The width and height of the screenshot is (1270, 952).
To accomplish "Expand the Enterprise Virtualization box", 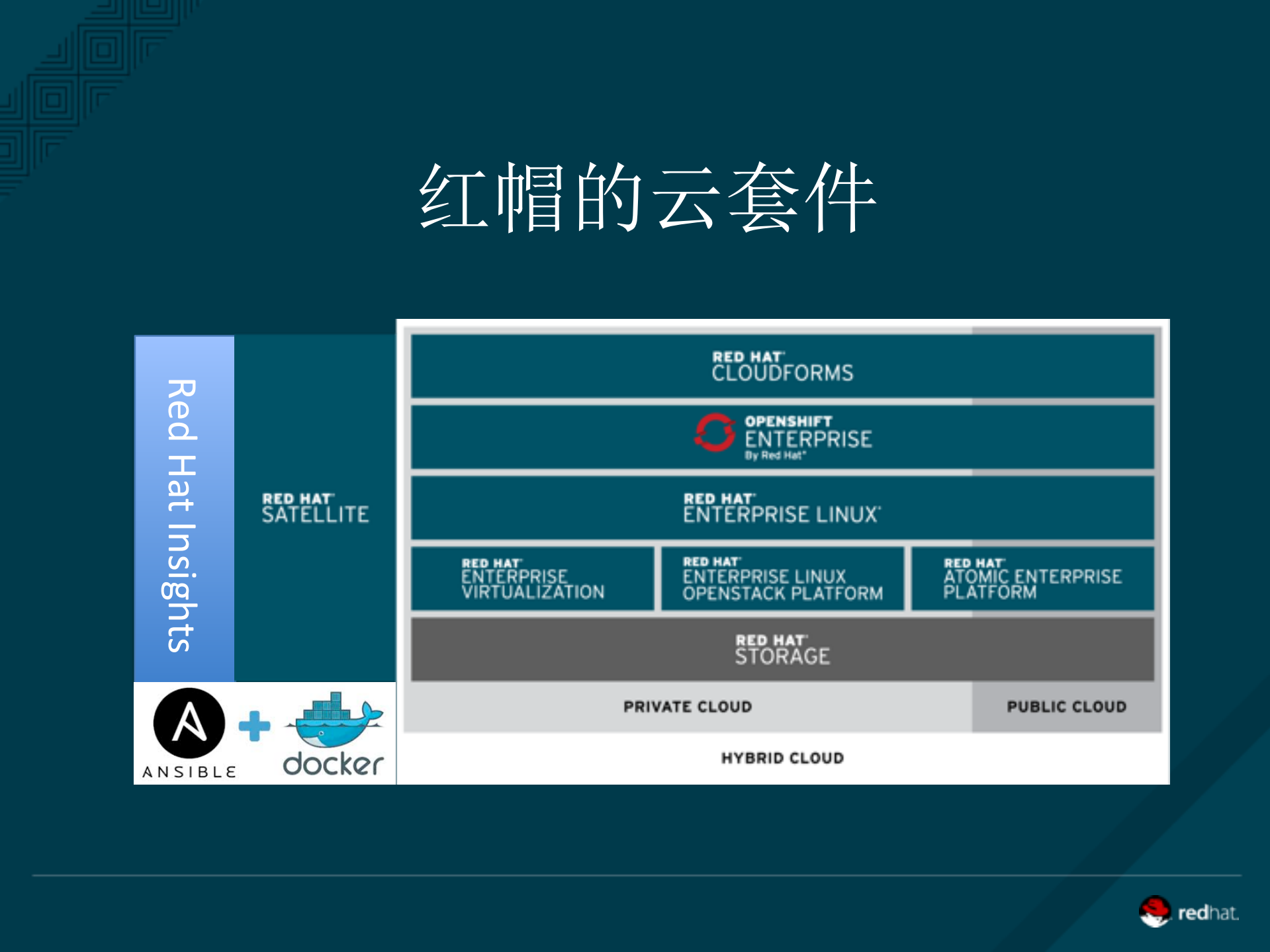I will click(x=533, y=578).
